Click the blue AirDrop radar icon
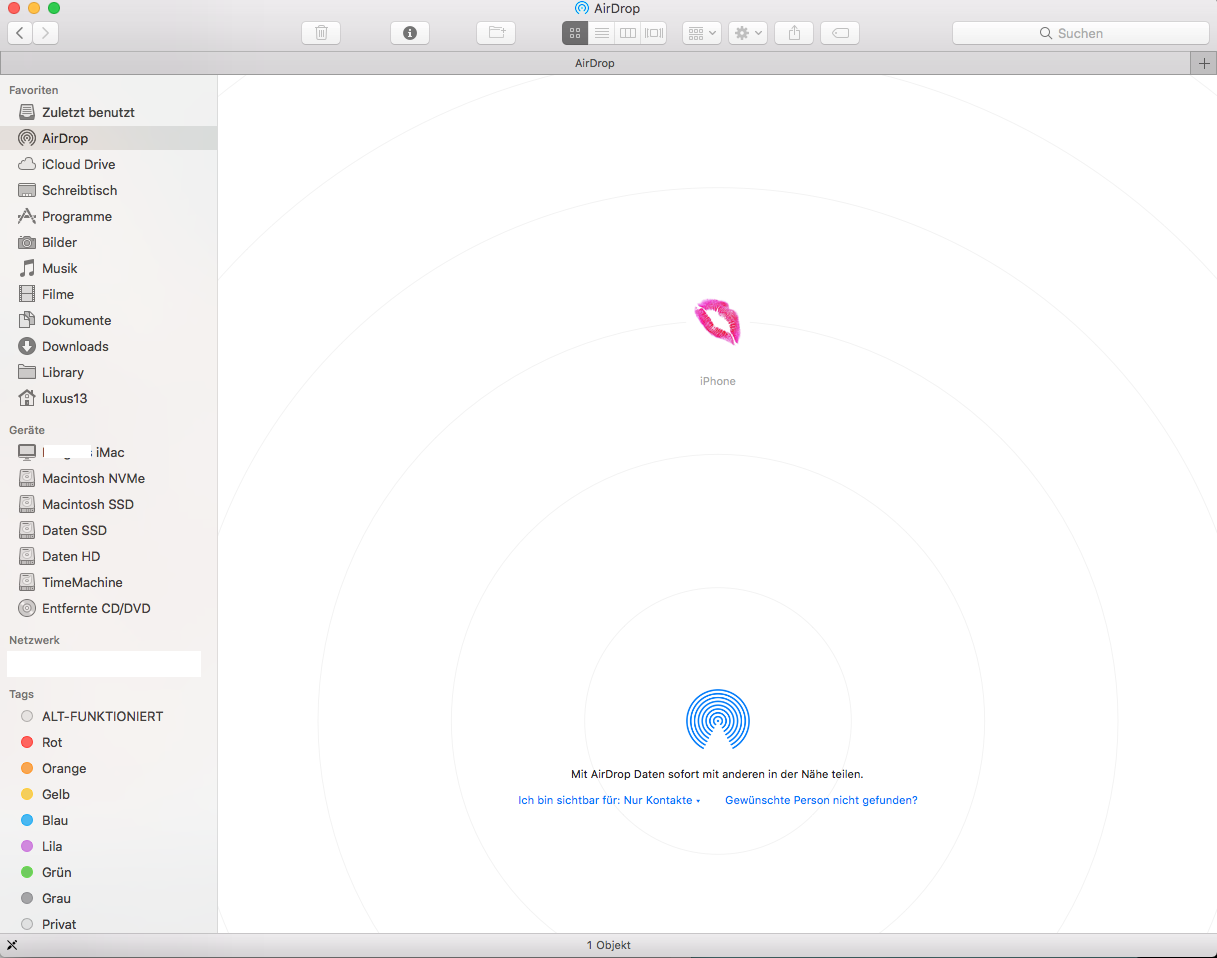This screenshot has height=958, width=1217. 717,719
